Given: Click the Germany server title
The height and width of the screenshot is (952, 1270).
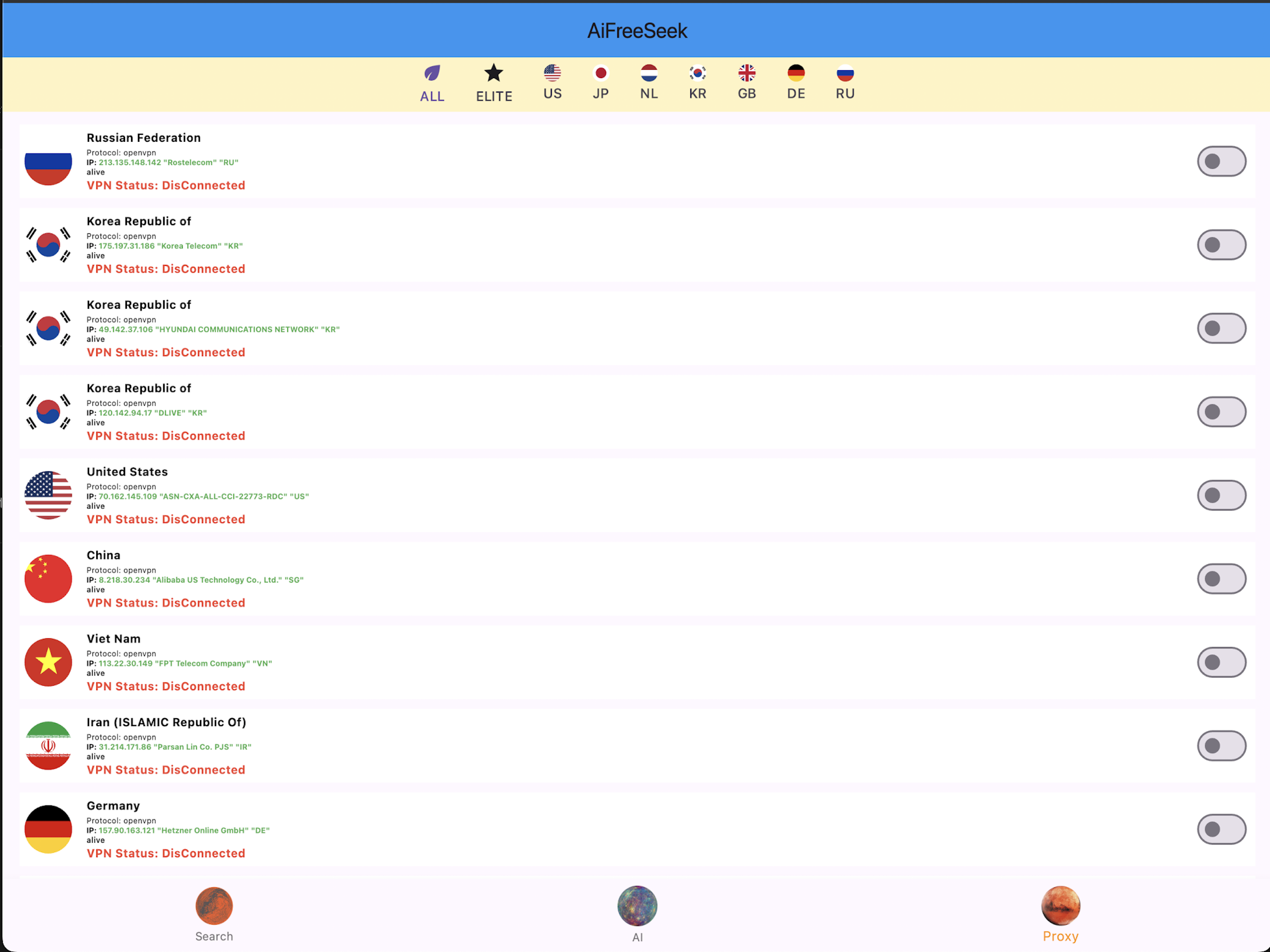Looking at the screenshot, I should click(113, 806).
